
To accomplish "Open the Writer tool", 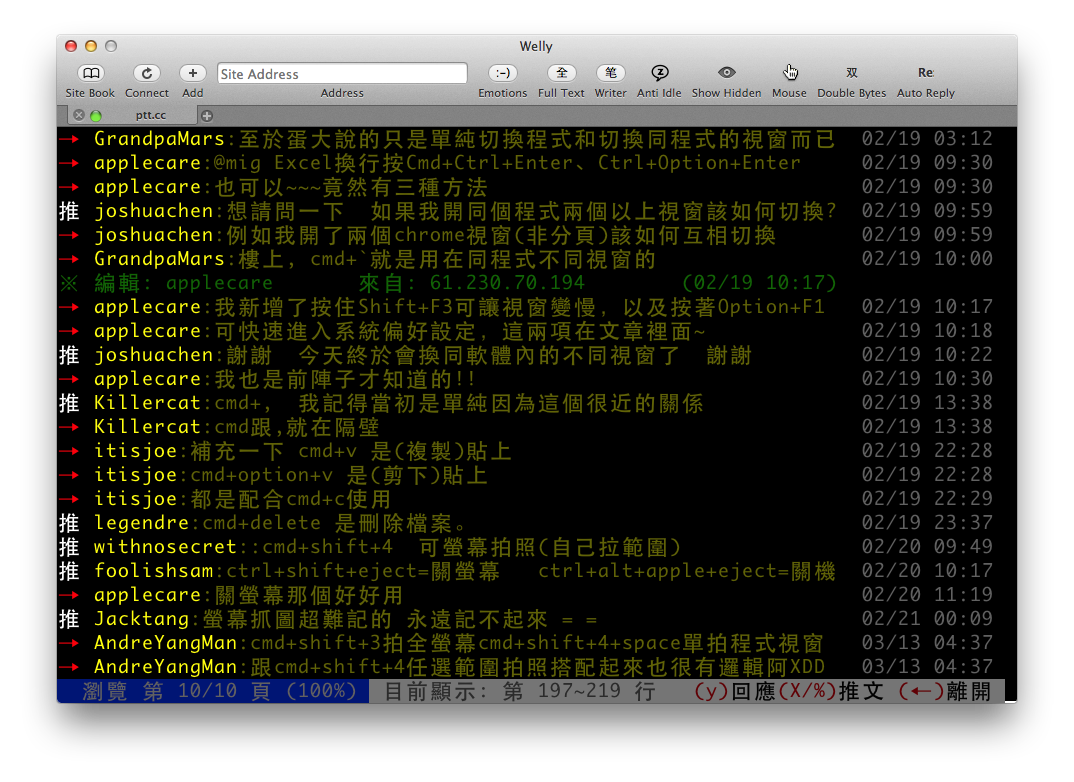I will pyautogui.click(x=610, y=73).
